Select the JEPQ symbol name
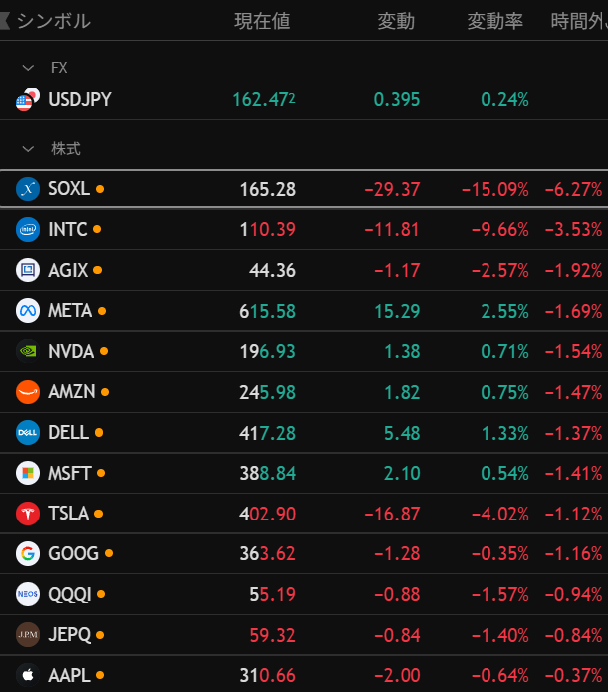The height and width of the screenshot is (692, 608). point(70,635)
